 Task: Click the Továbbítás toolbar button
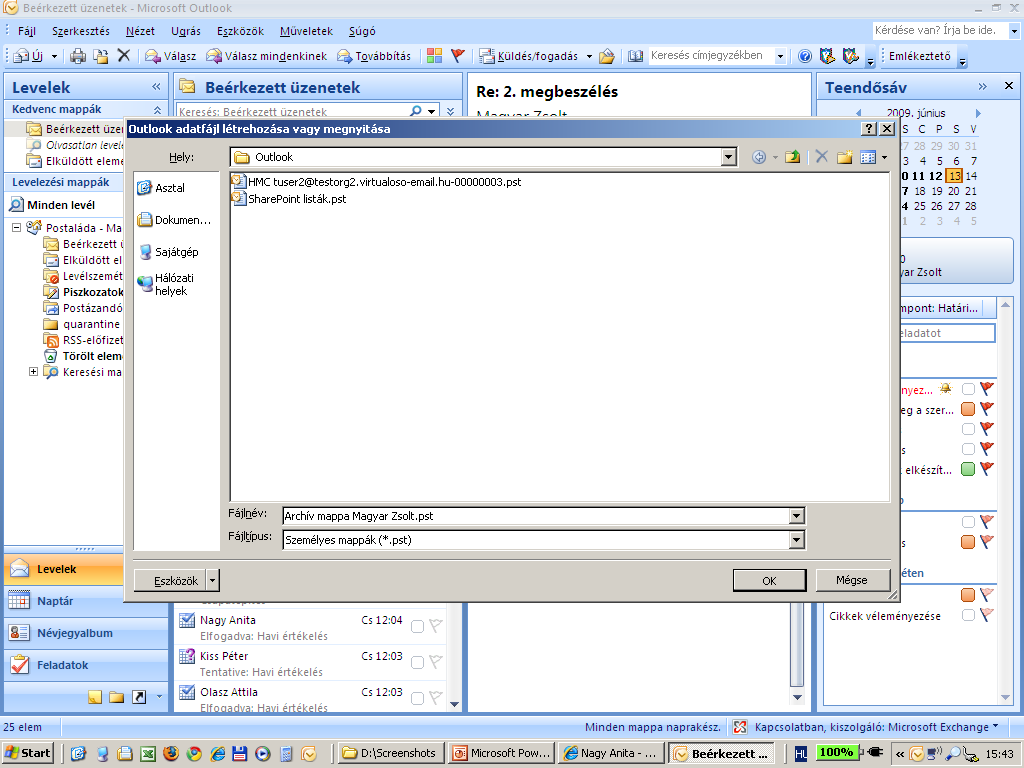(374, 56)
